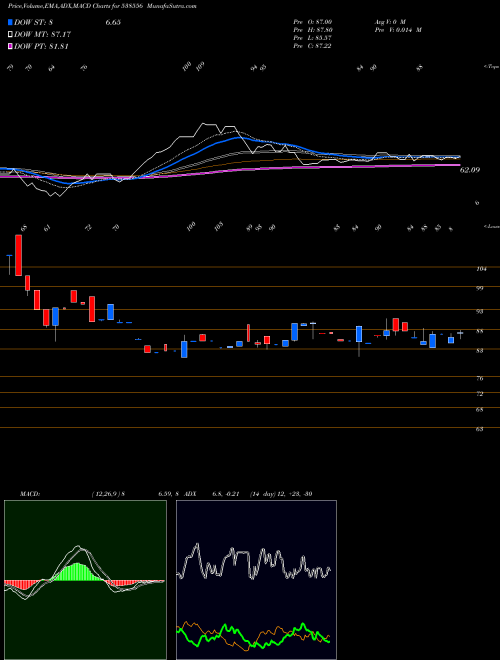The width and height of the screenshot is (500, 660).
Task: Click the Pre L previous low value
Action: pyautogui.click(x=313, y=38)
